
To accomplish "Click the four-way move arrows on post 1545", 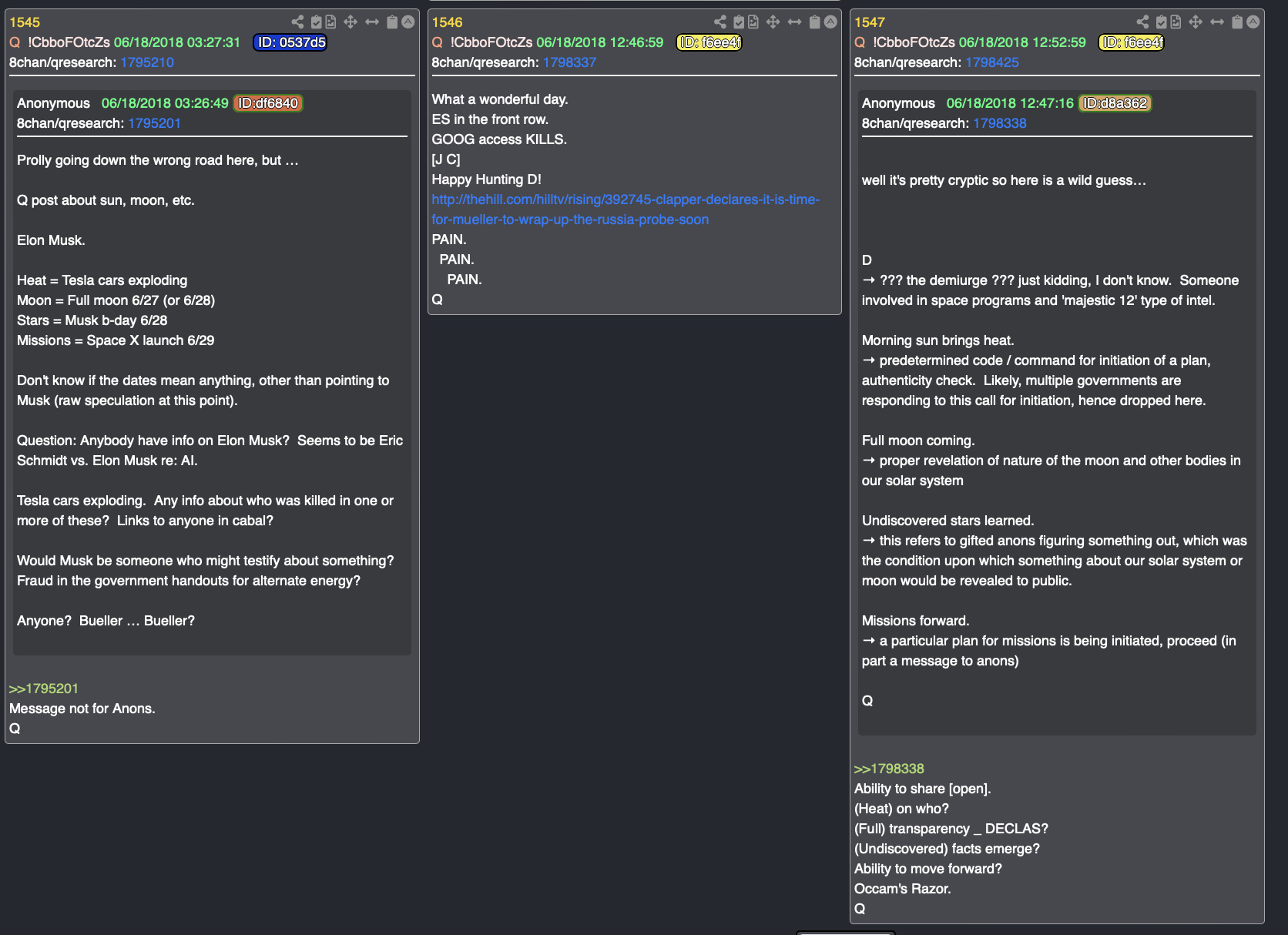I will 351,22.
